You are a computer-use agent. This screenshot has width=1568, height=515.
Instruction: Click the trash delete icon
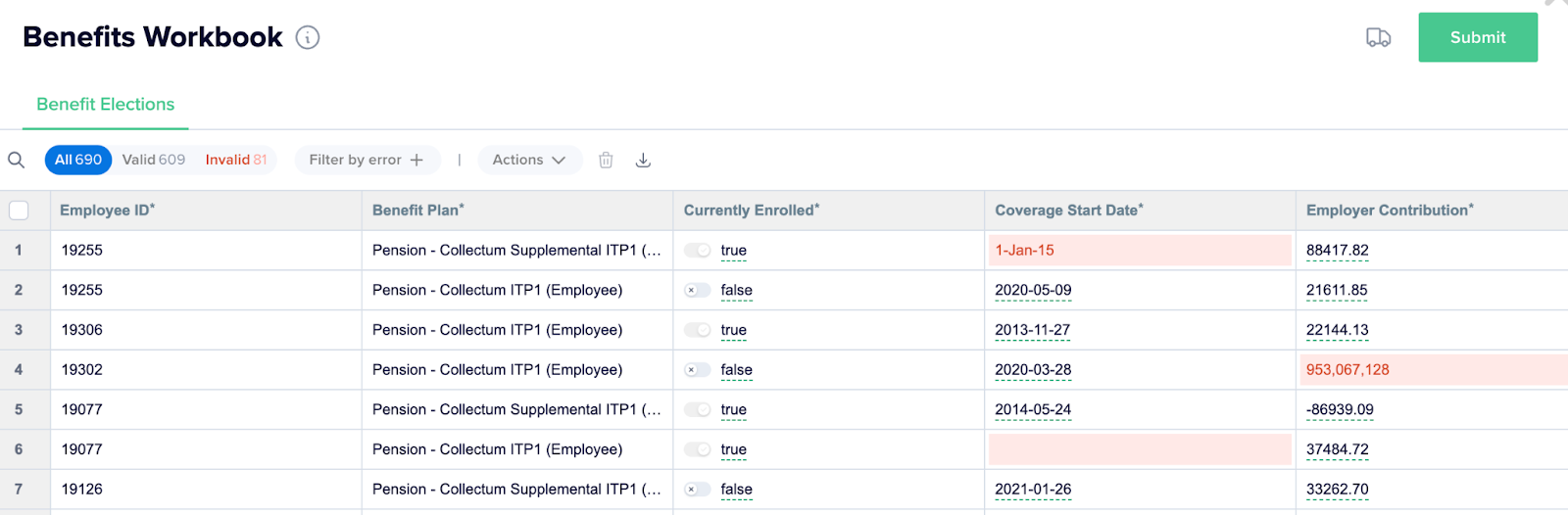pos(606,161)
